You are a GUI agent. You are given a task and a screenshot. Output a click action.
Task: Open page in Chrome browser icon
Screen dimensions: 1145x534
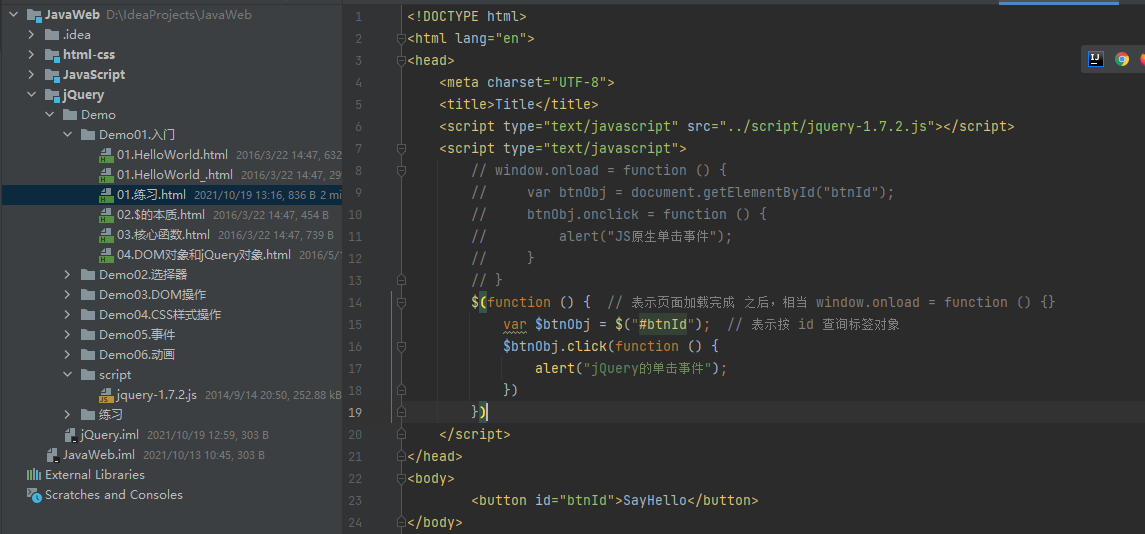coord(1122,59)
